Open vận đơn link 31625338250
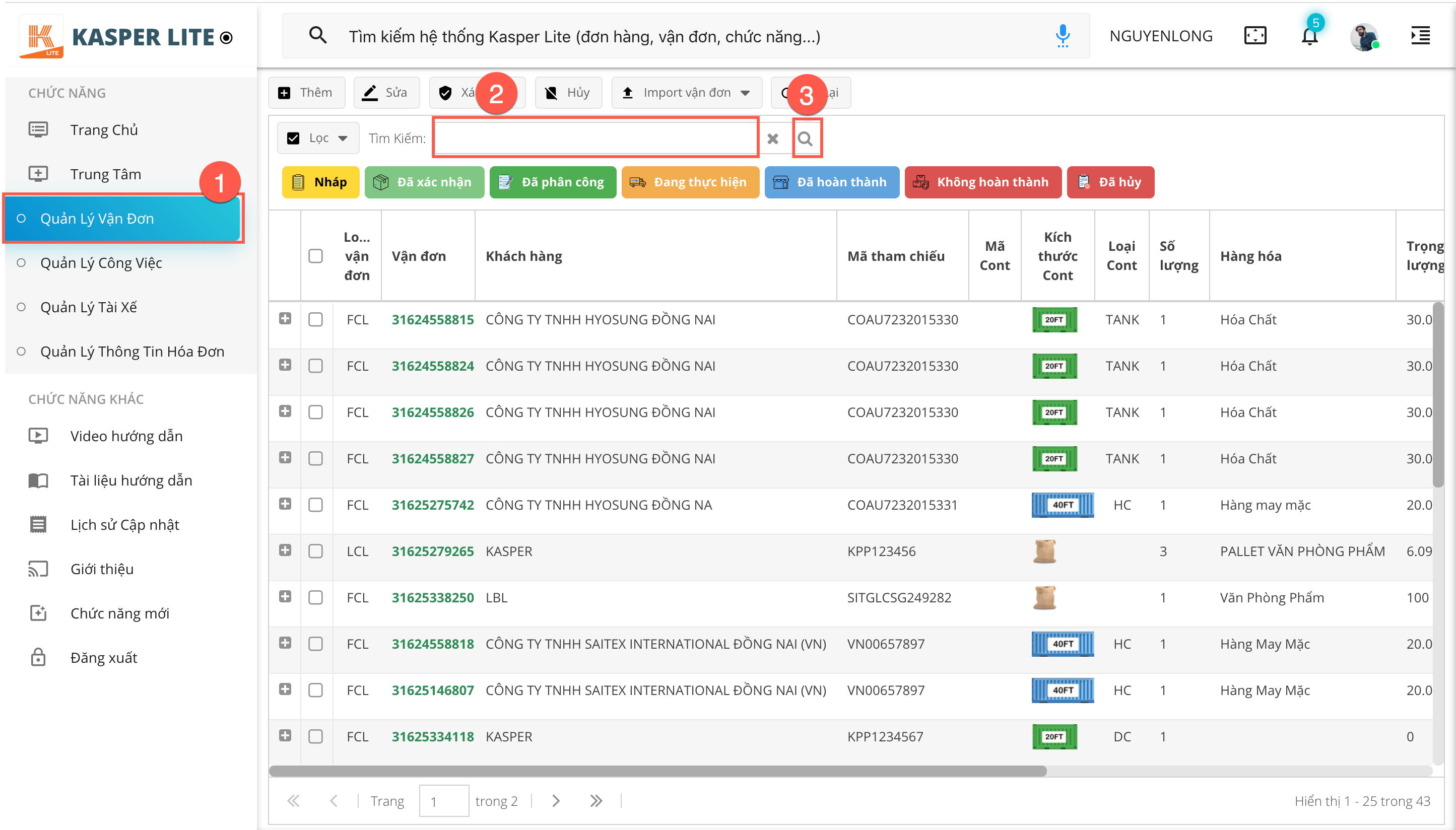Image resolution: width=1456 pixels, height=830 pixels. coord(432,597)
